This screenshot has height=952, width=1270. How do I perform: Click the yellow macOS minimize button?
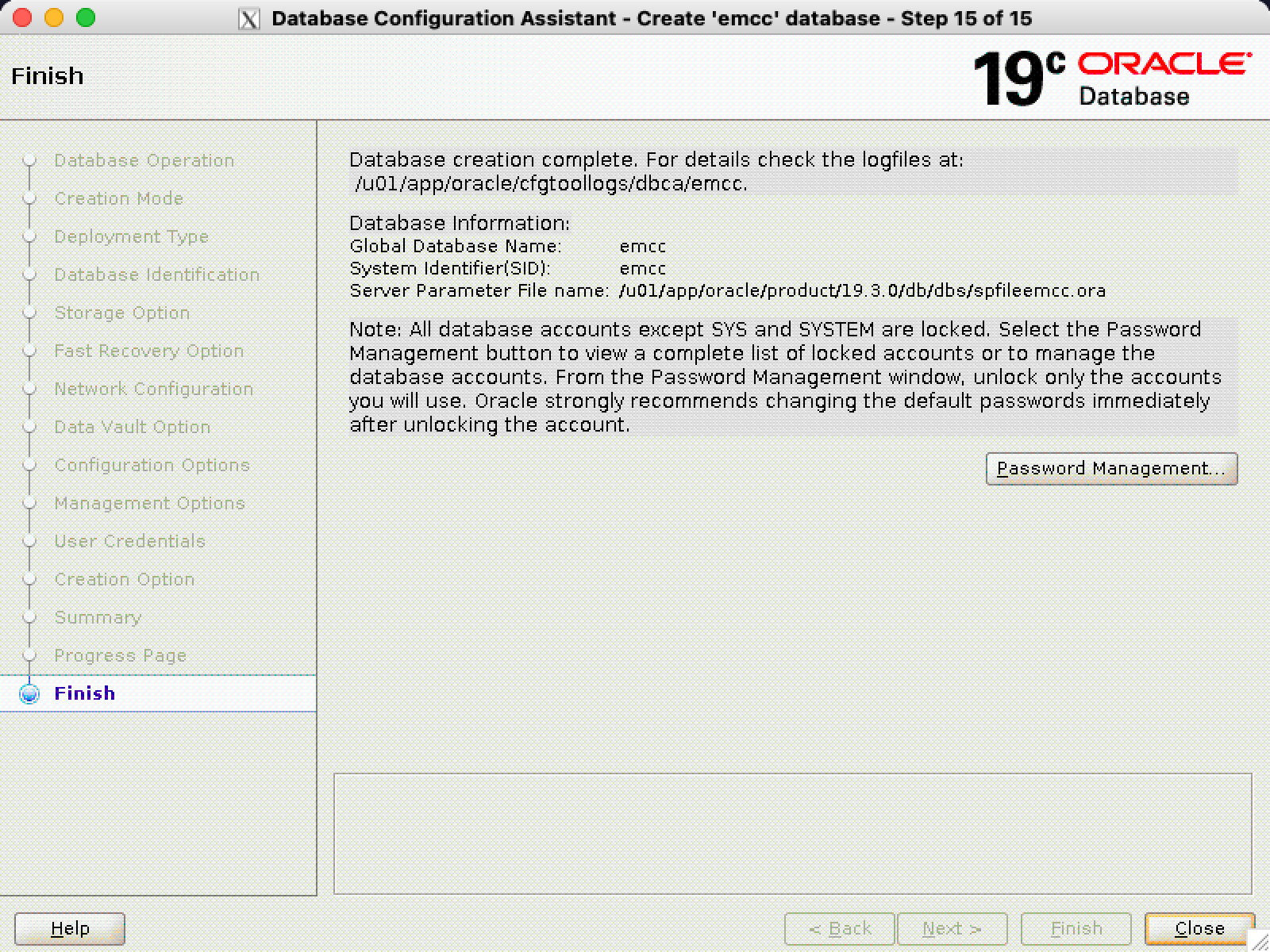(x=54, y=17)
